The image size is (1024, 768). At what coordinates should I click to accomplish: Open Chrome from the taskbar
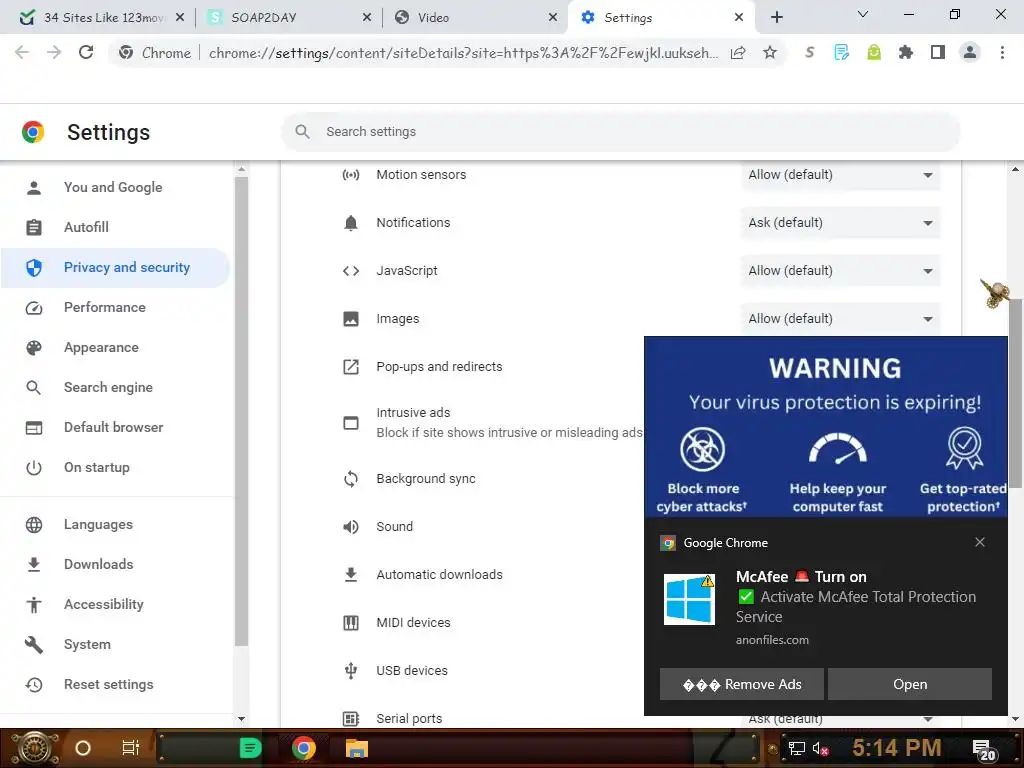[303, 748]
